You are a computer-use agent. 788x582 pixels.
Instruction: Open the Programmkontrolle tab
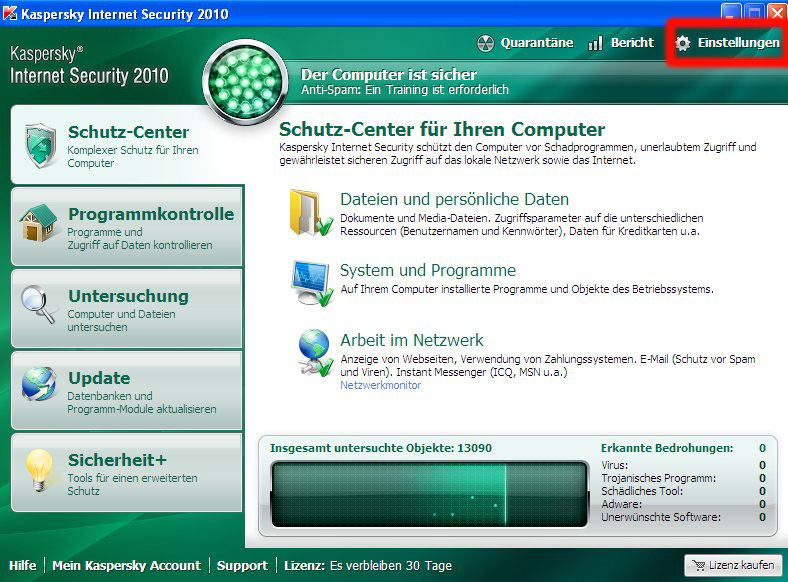150,215
